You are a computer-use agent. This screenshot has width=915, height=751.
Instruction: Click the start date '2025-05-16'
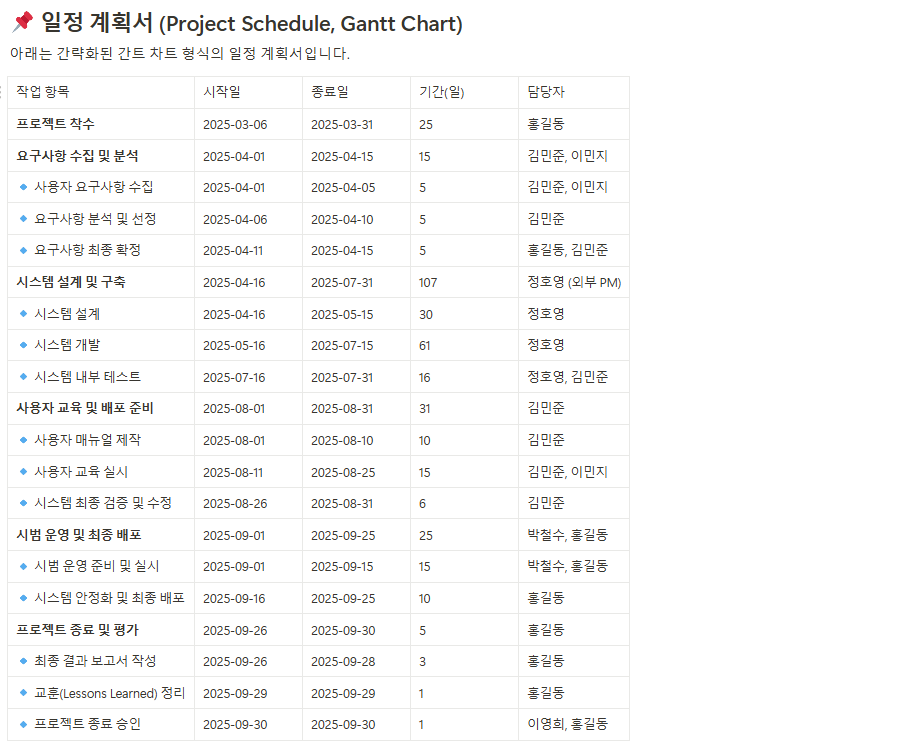pos(234,345)
